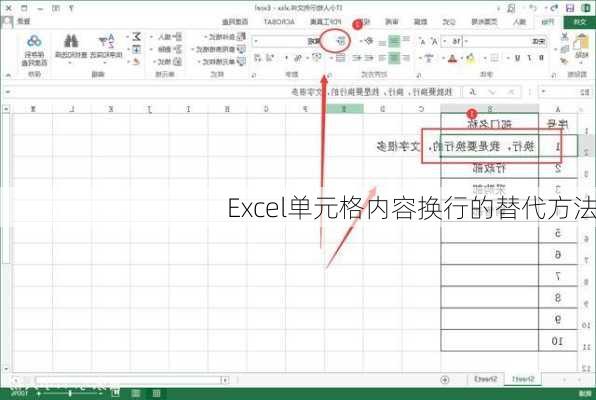Decrease font size with the smaller A icon
The image size is (596, 400).
(x=423, y=41)
